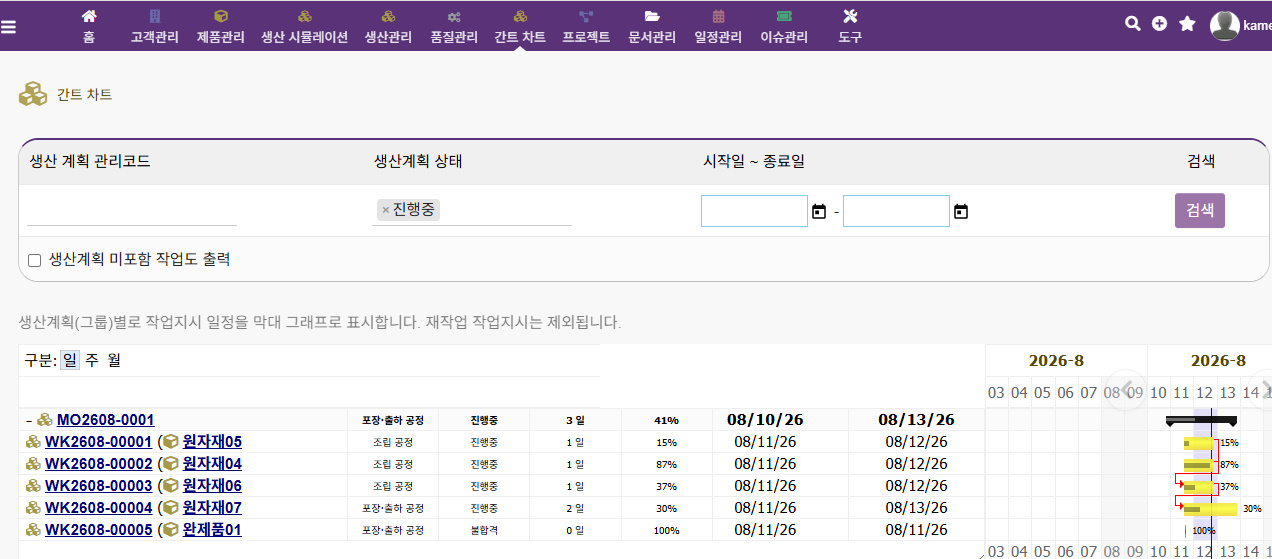Click cubes icon beside WK2608-00003
Viewport: 1272px width, 559px height.
coord(33,486)
